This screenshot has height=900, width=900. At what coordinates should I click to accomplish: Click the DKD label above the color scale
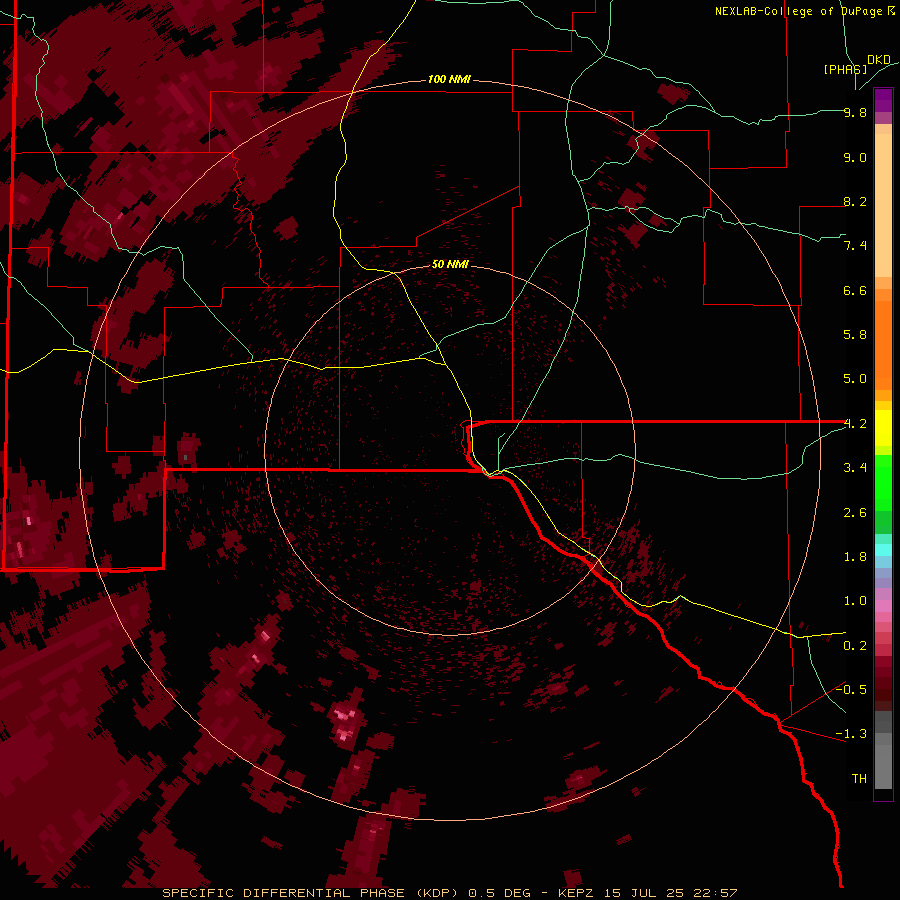pos(879,60)
